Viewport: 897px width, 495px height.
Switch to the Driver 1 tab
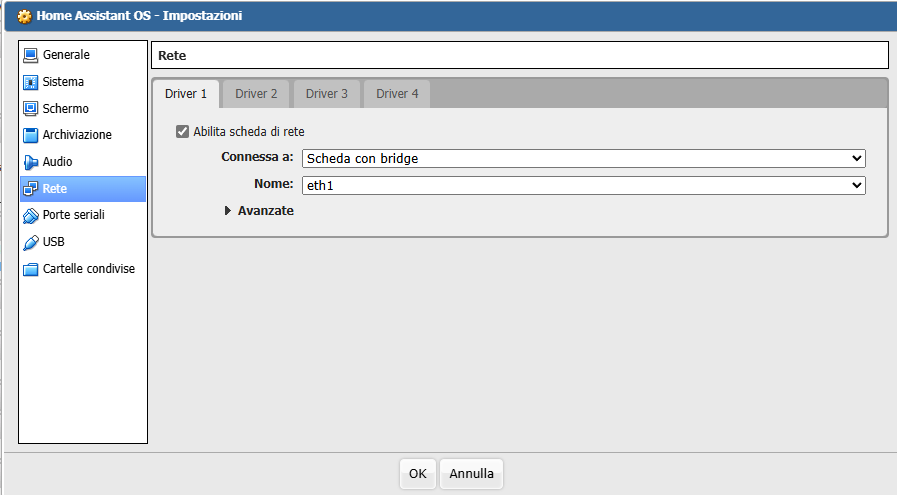pos(186,94)
